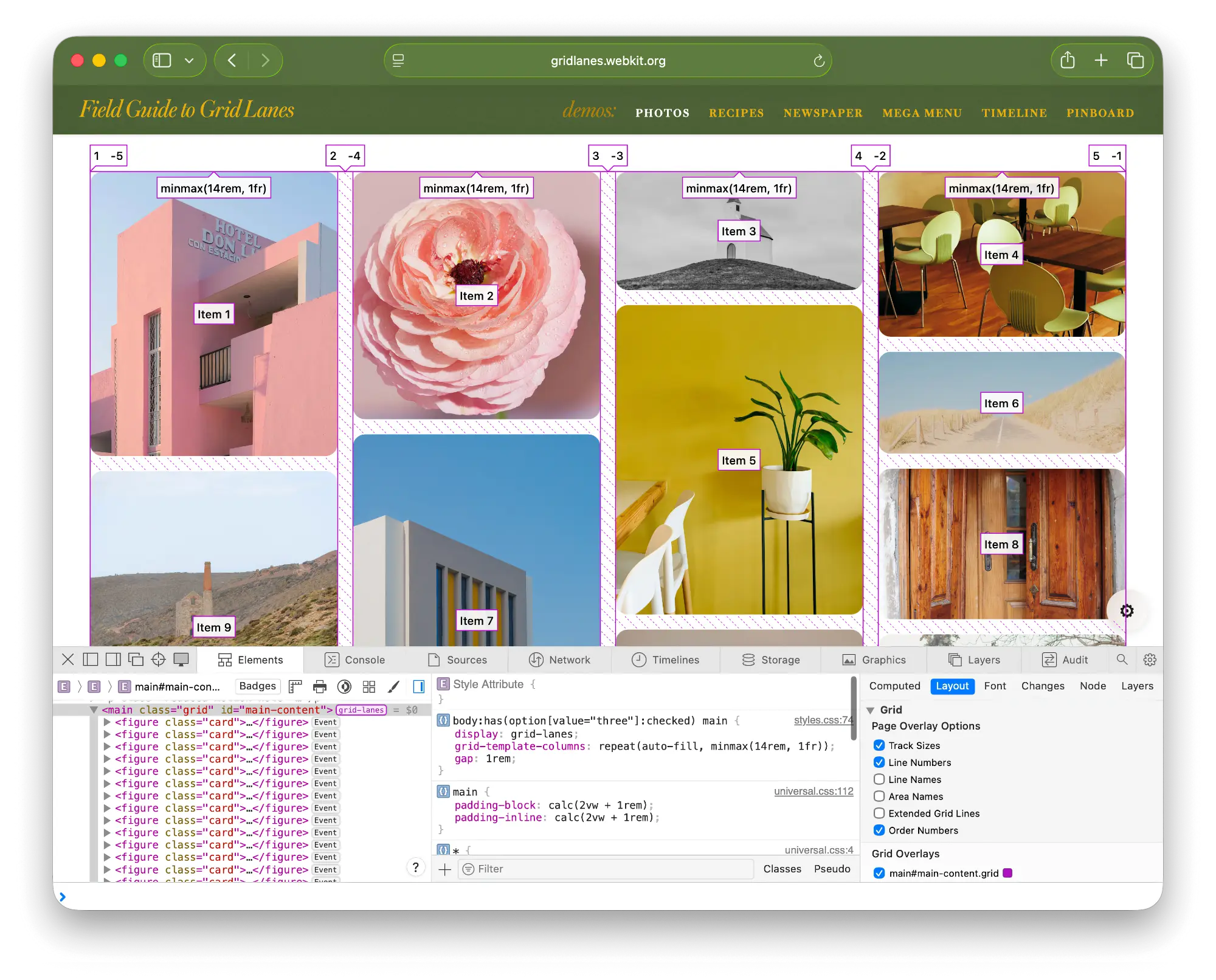Switch to the Graphics tab
The height and width of the screenshot is (980, 1216).
874,660
